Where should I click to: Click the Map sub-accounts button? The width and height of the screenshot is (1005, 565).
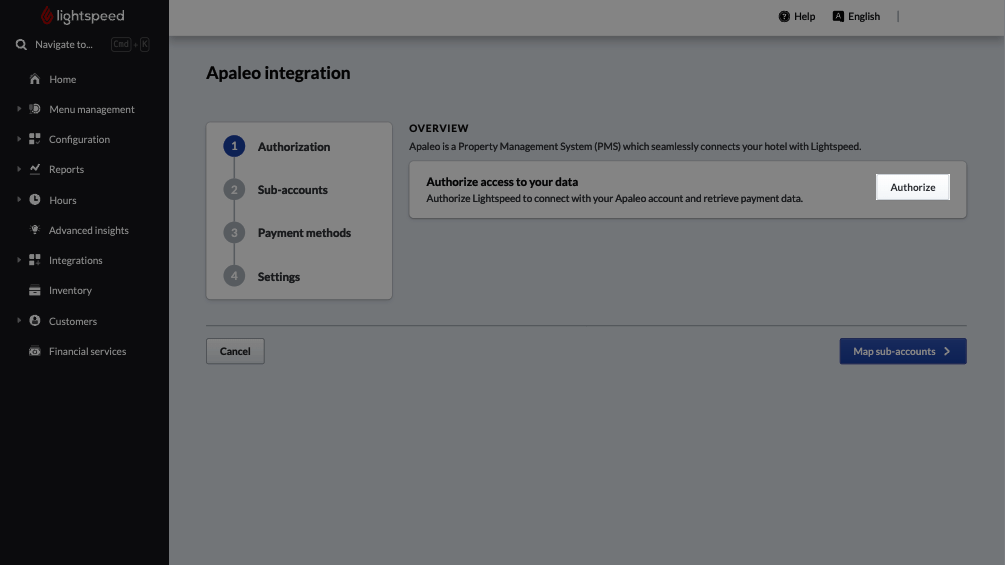click(x=903, y=351)
